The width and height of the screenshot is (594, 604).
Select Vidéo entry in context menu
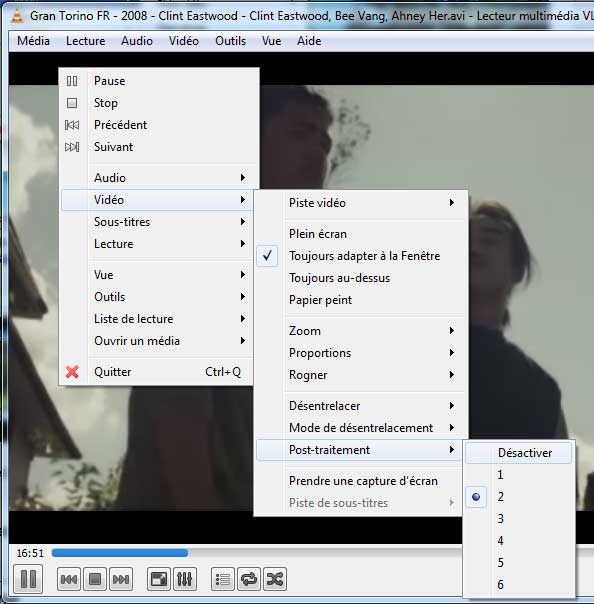click(157, 200)
